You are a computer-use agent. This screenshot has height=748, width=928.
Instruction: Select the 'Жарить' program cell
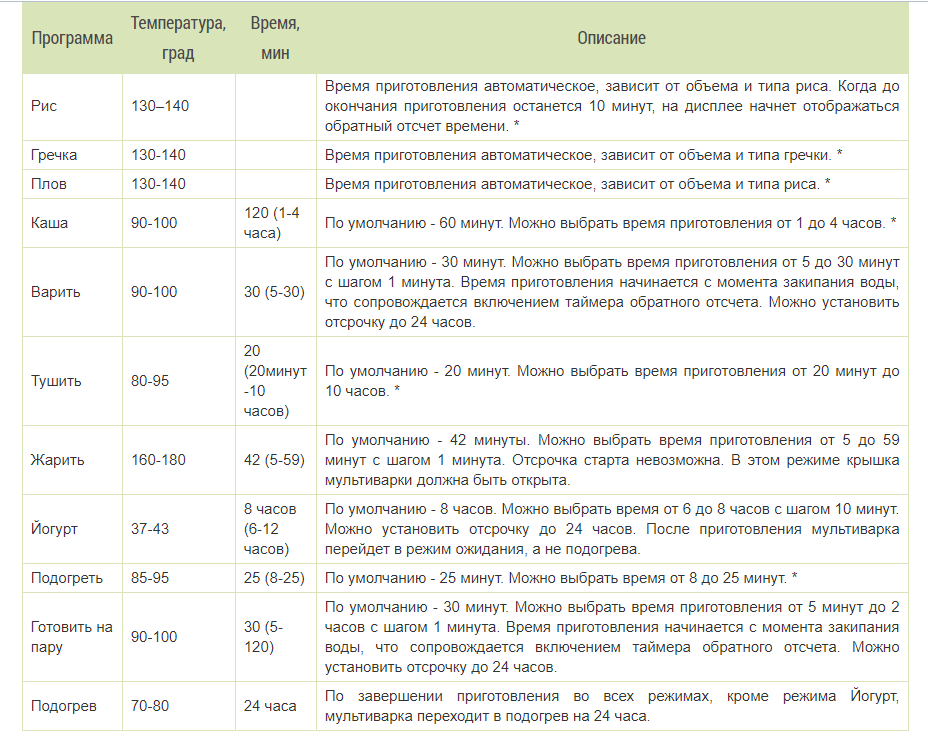tap(72, 460)
